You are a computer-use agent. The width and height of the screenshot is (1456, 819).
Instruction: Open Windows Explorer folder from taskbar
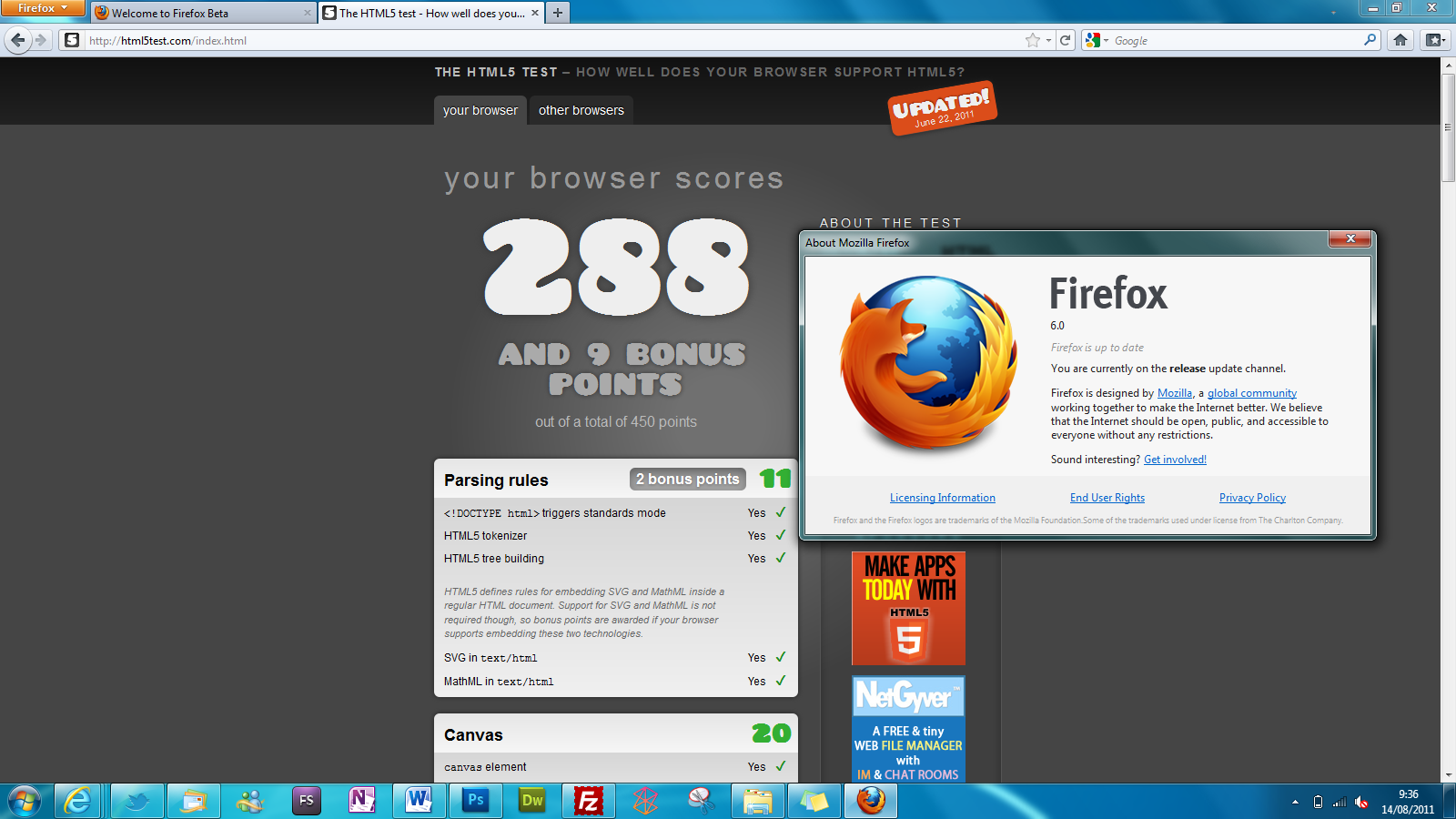click(x=757, y=801)
